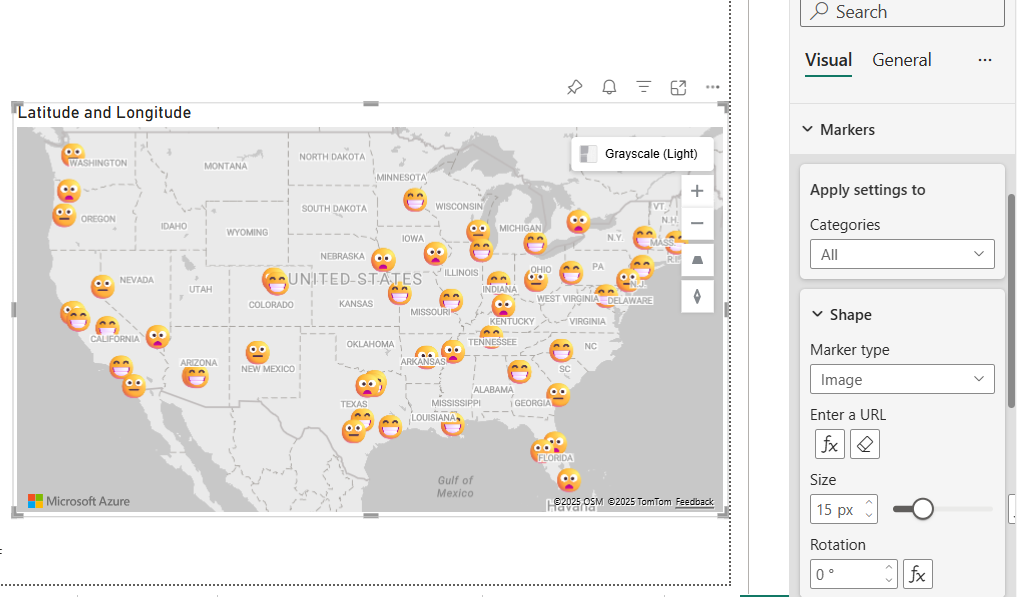1017x597 pixels.
Task: Adjust map pitch using the pitch control
Action: coord(697,259)
